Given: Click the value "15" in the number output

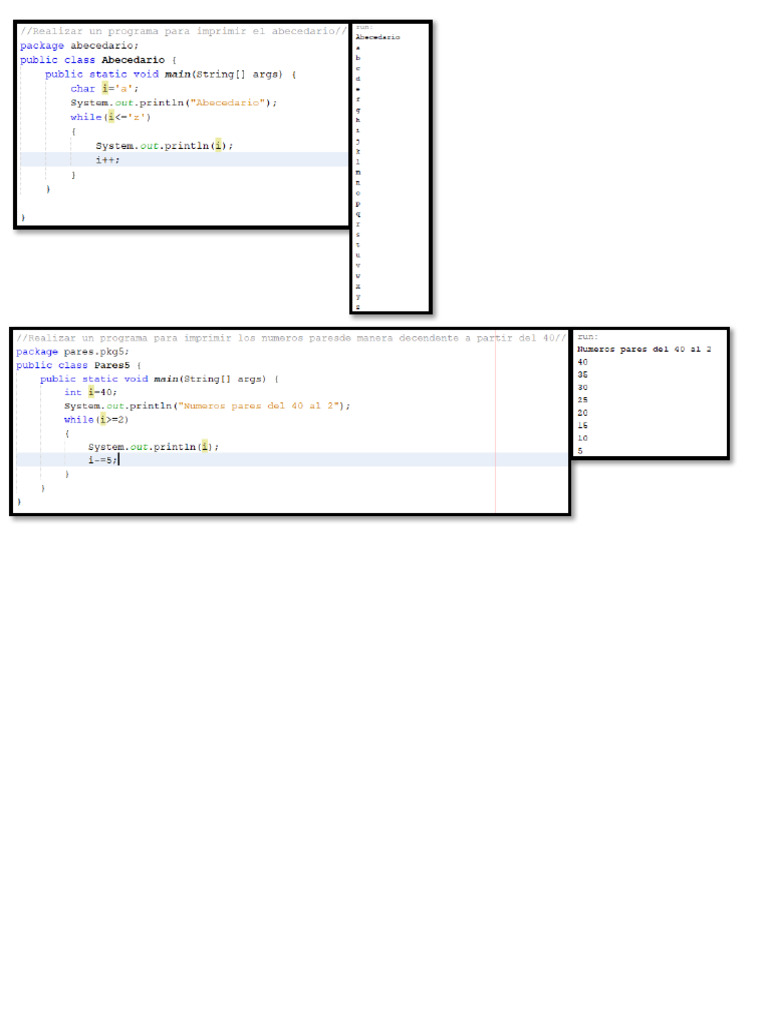Looking at the screenshot, I should tap(583, 426).
